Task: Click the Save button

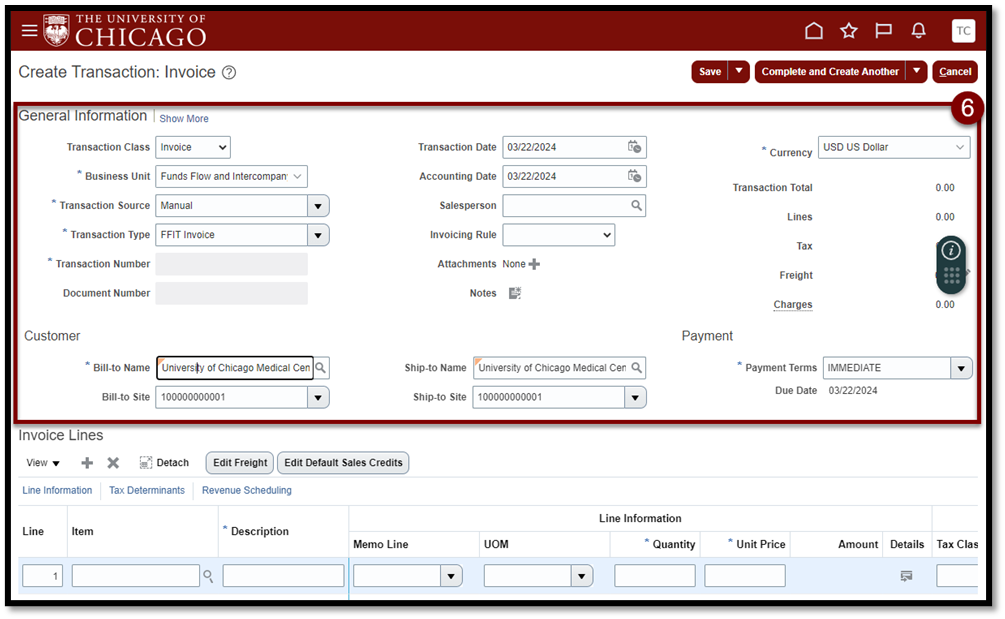Action: click(710, 71)
